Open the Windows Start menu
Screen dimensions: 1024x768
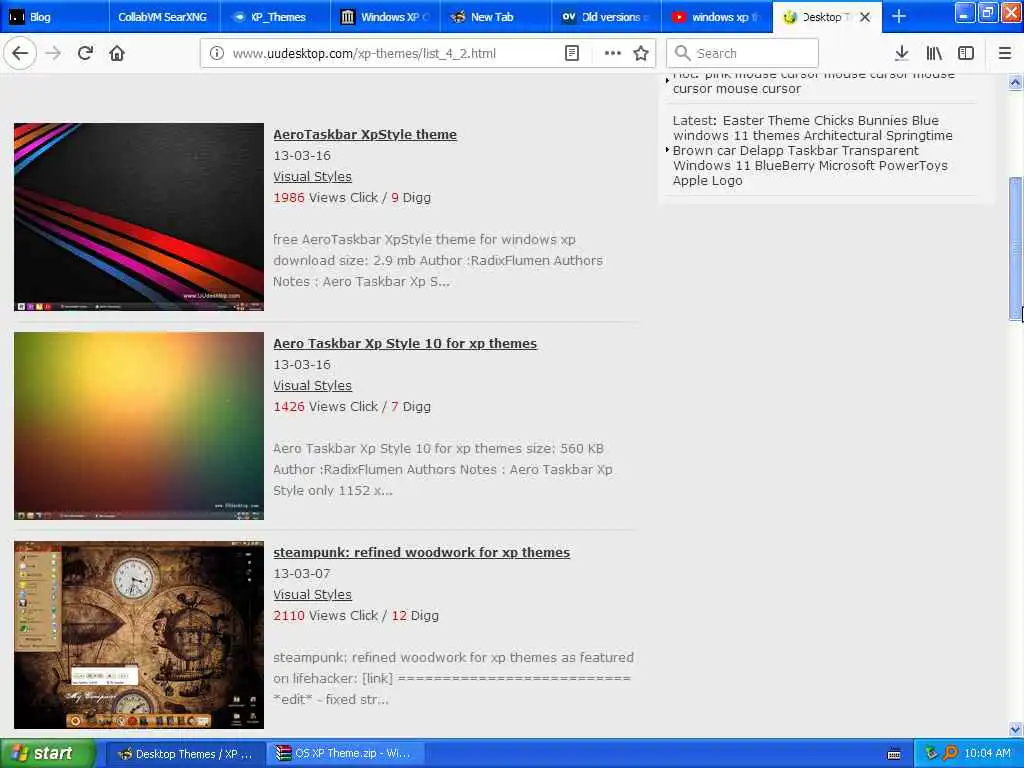coord(47,754)
